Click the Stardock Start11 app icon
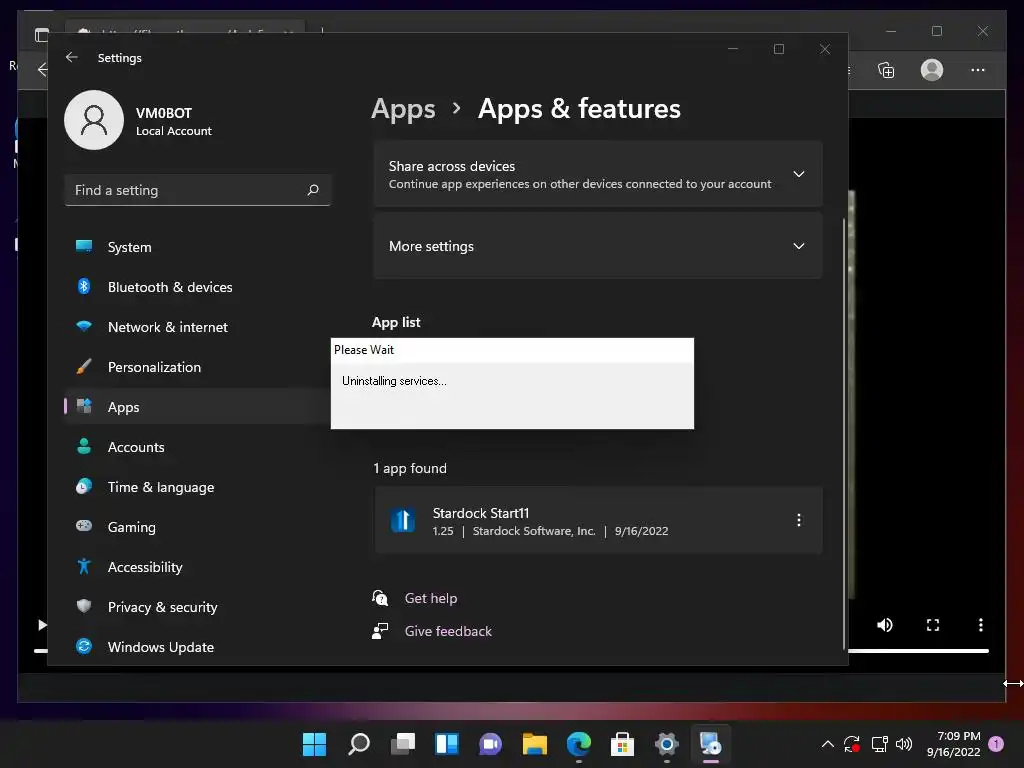Screen dimensions: 1024x768 403,520
